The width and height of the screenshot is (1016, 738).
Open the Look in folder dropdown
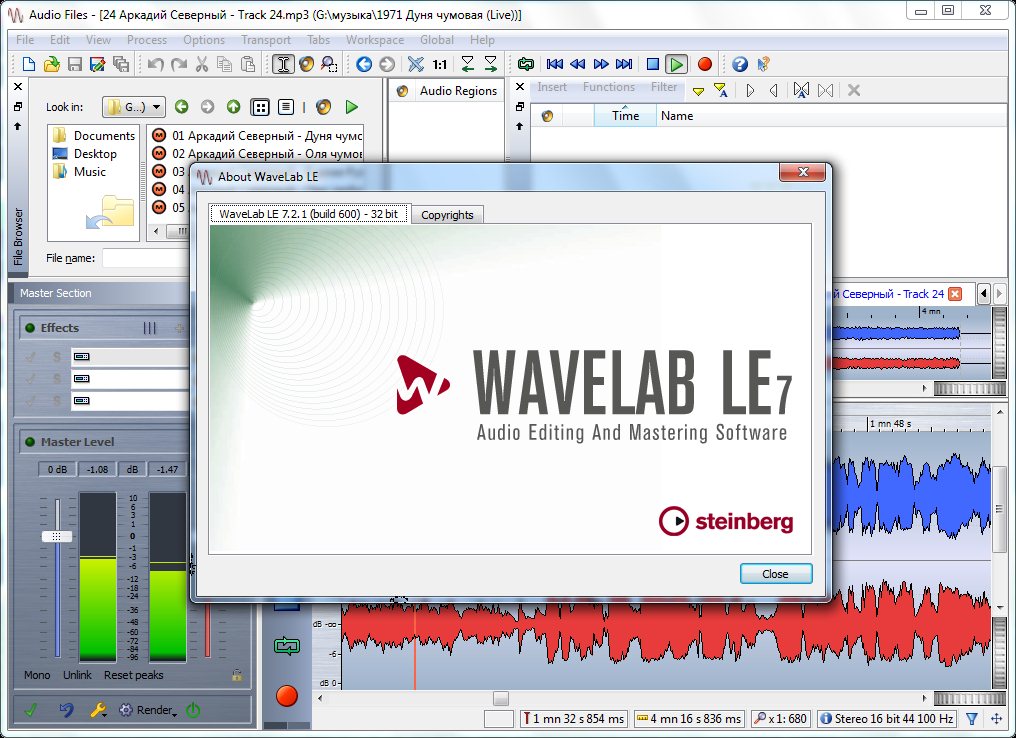click(x=134, y=107)
